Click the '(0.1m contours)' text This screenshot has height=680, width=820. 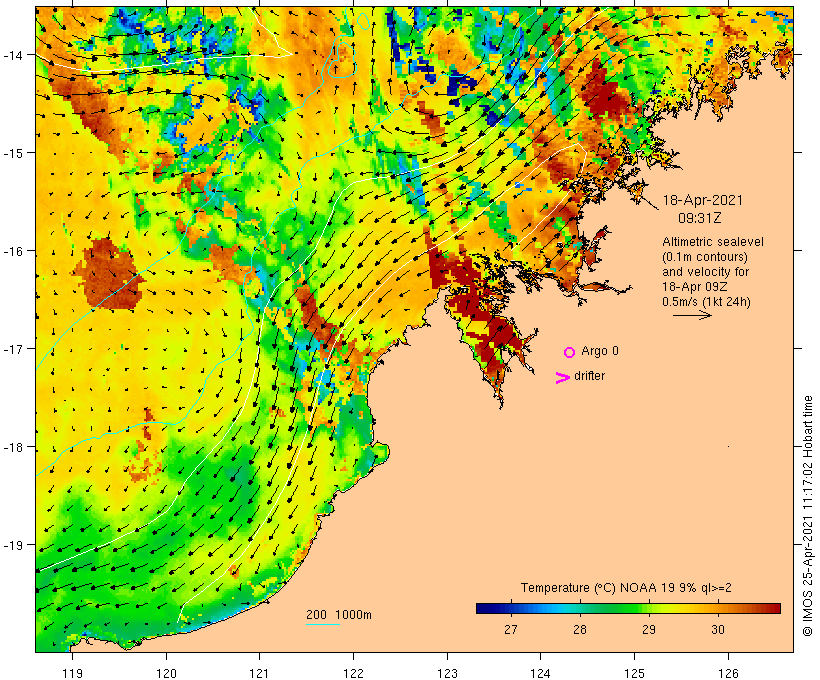point(704,257)
